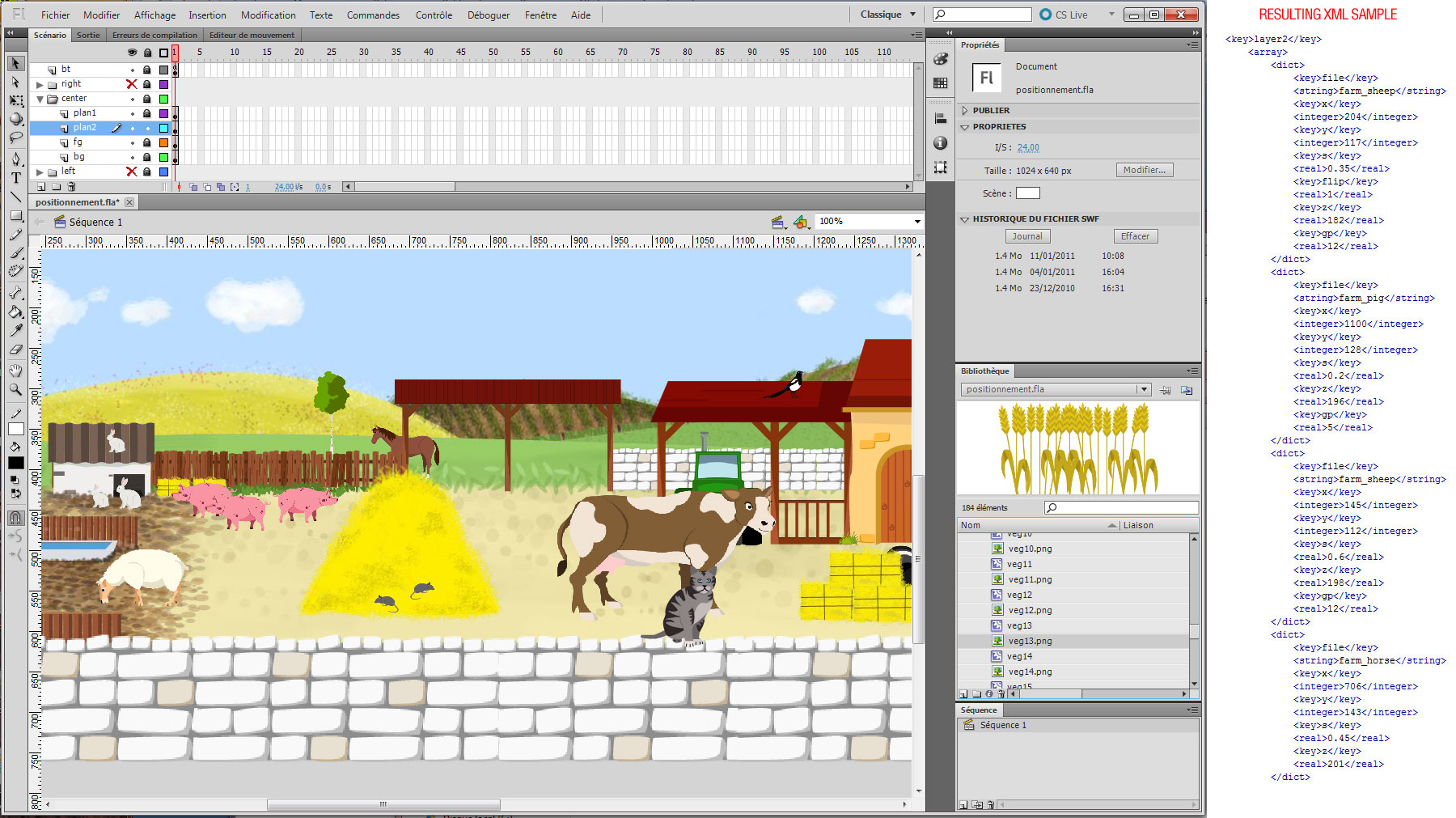Open the stage zoom percentage dropdown
Image resolution: width=1456 pixels, height=818 pixels.
(x=917, y=222)
